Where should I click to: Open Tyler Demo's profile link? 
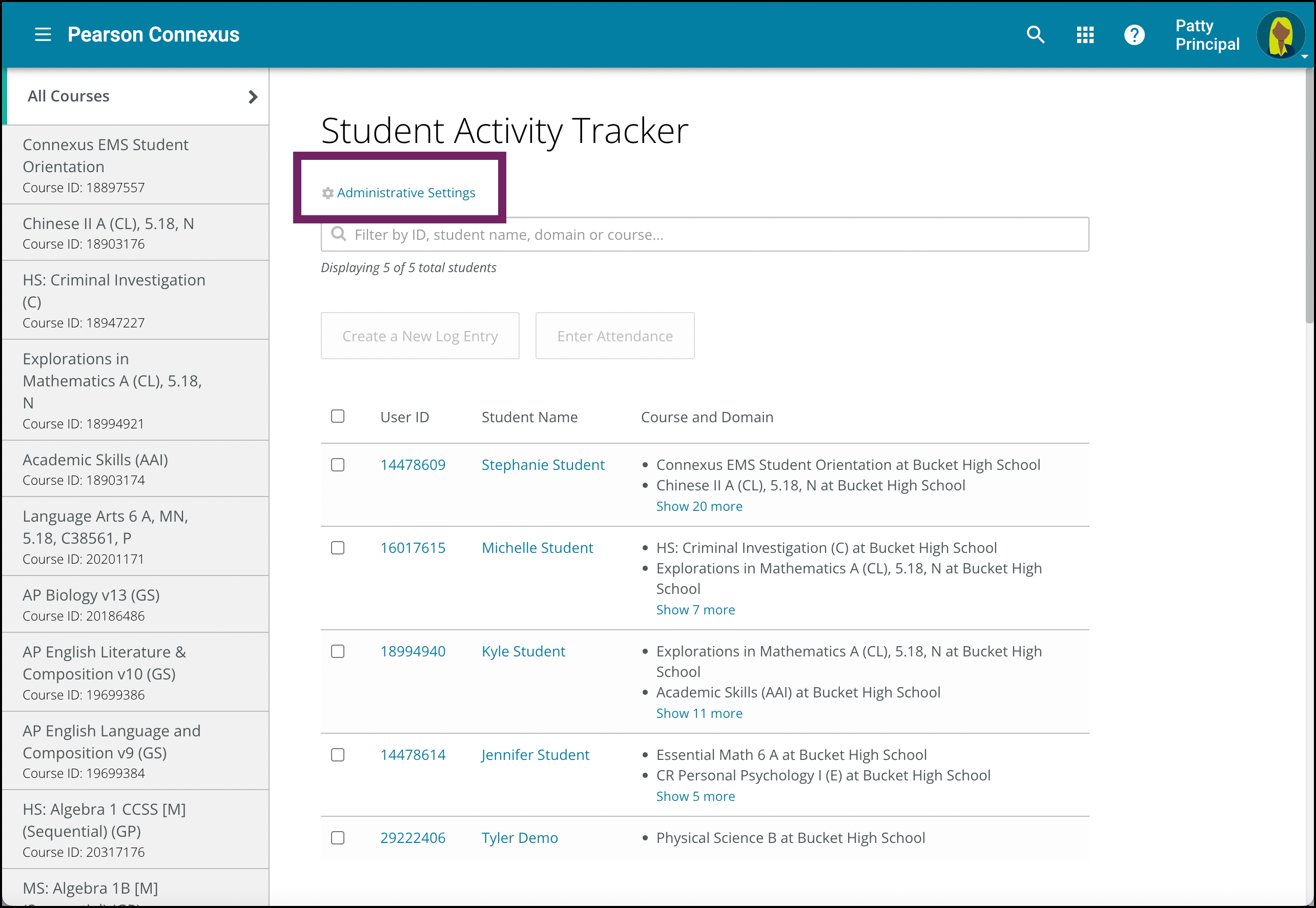520,838
